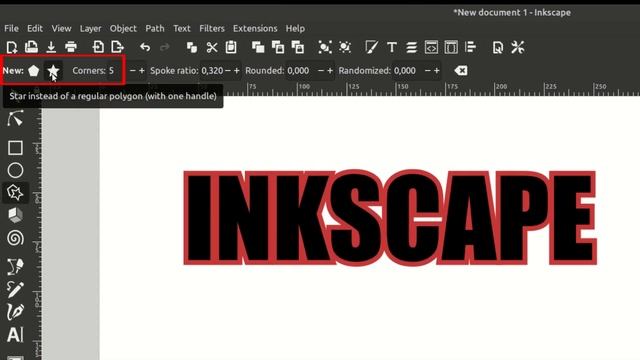
Task: Click the Import icon
Action: (x=98, y=47)
